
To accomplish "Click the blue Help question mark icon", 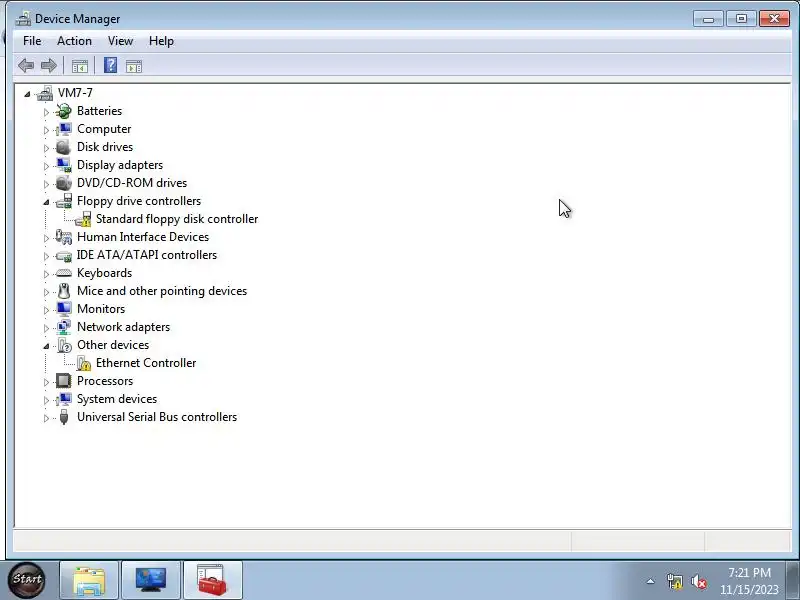I will (110, 65).
